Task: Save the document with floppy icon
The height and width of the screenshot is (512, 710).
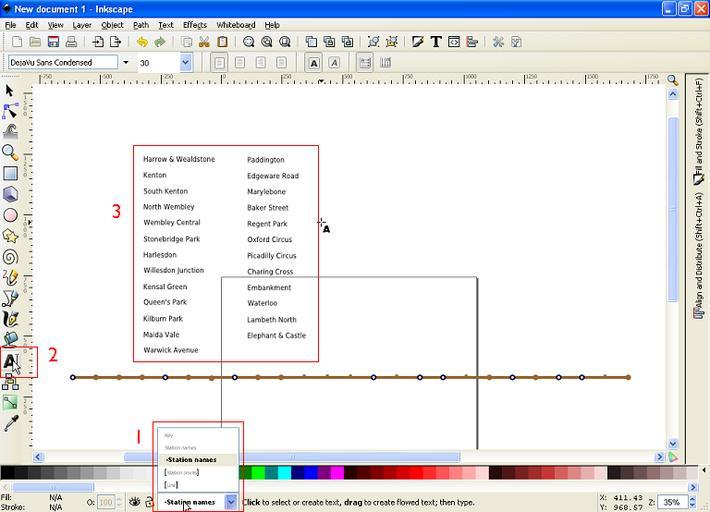Action: 53,42
